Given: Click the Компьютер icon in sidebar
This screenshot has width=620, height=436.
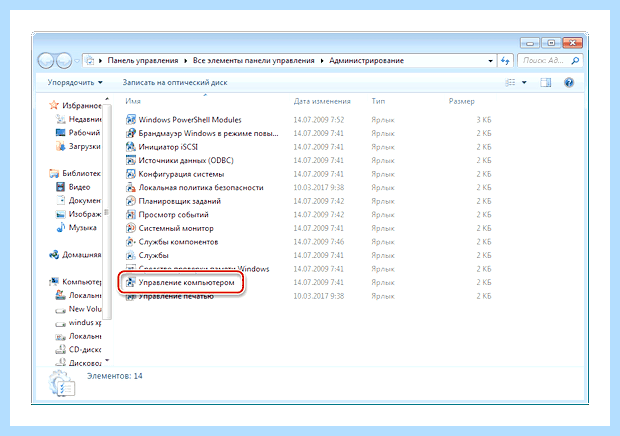Looking at the screenshot, I should point(54,282).
